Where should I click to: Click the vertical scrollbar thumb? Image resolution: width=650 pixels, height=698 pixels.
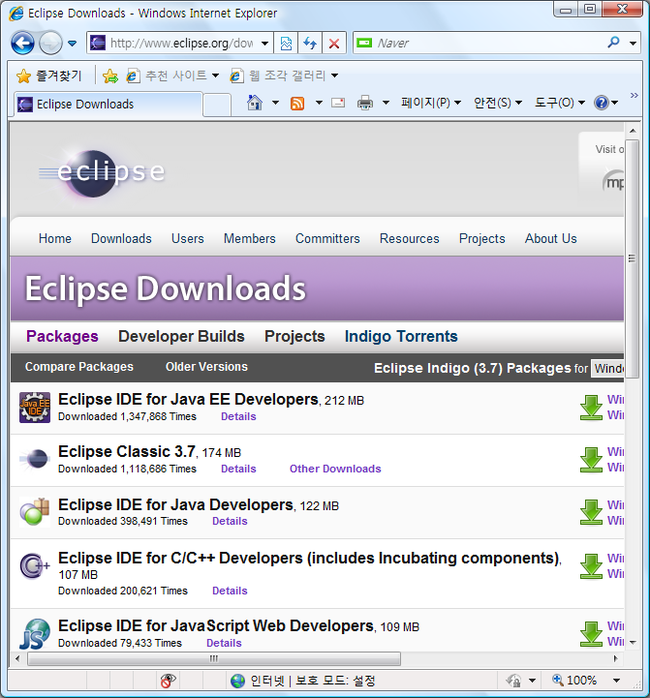tap(632, 259)
